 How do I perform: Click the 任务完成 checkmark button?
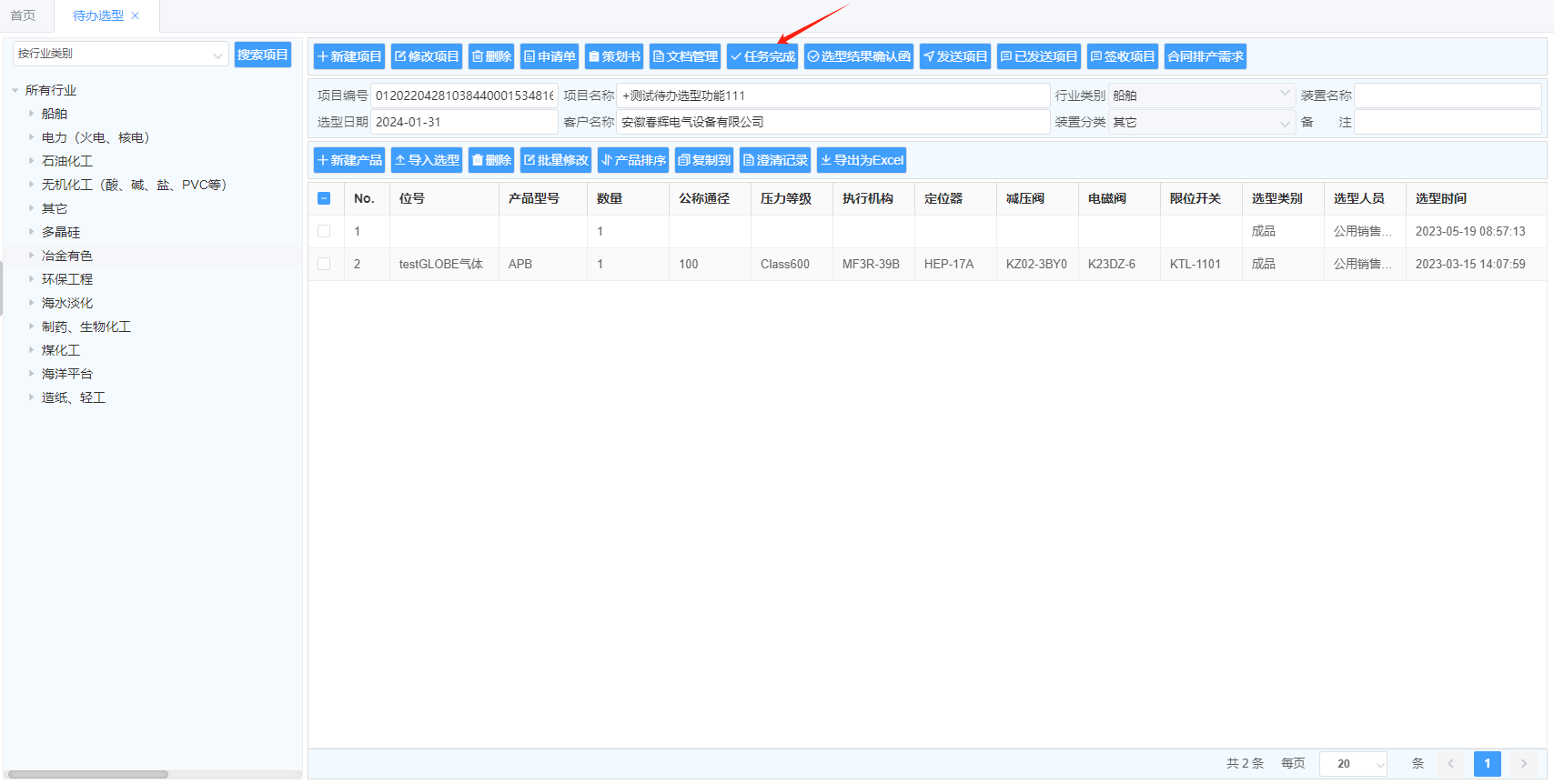coord(762,56)
